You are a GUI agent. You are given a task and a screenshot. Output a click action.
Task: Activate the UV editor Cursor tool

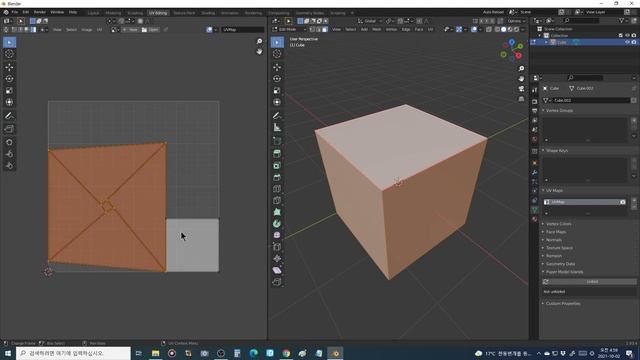click(x=9, y=54)
